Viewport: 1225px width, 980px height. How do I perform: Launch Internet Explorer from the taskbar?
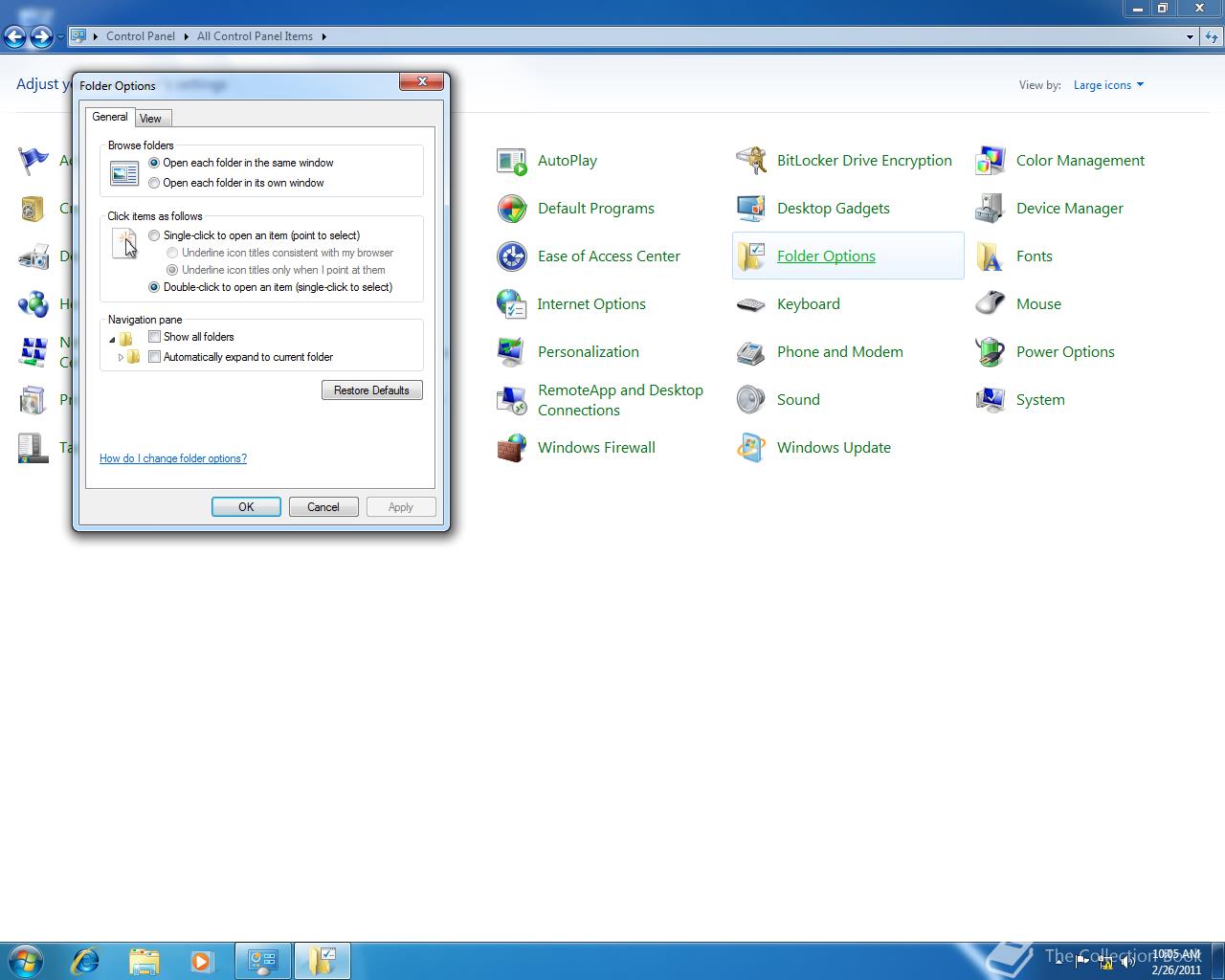pos(85,961)
